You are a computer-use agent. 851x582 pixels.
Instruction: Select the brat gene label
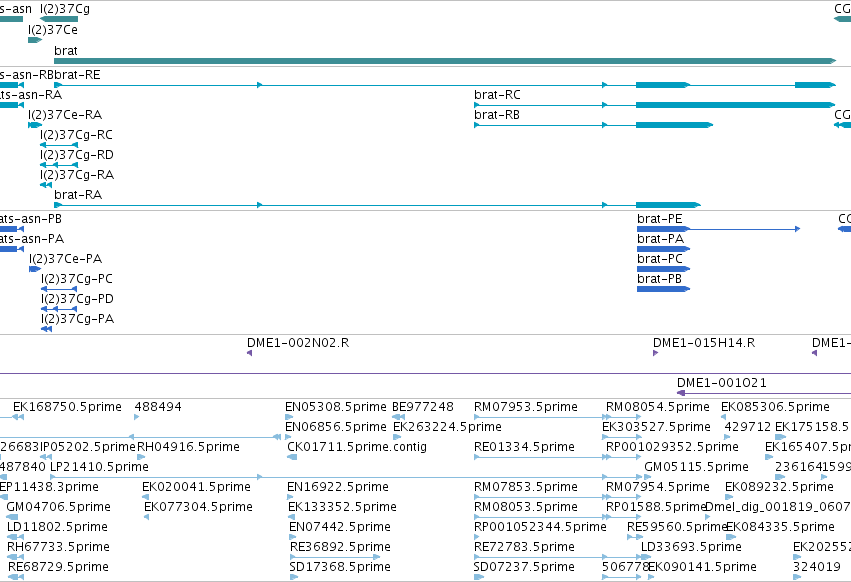[x=66, y=50]
